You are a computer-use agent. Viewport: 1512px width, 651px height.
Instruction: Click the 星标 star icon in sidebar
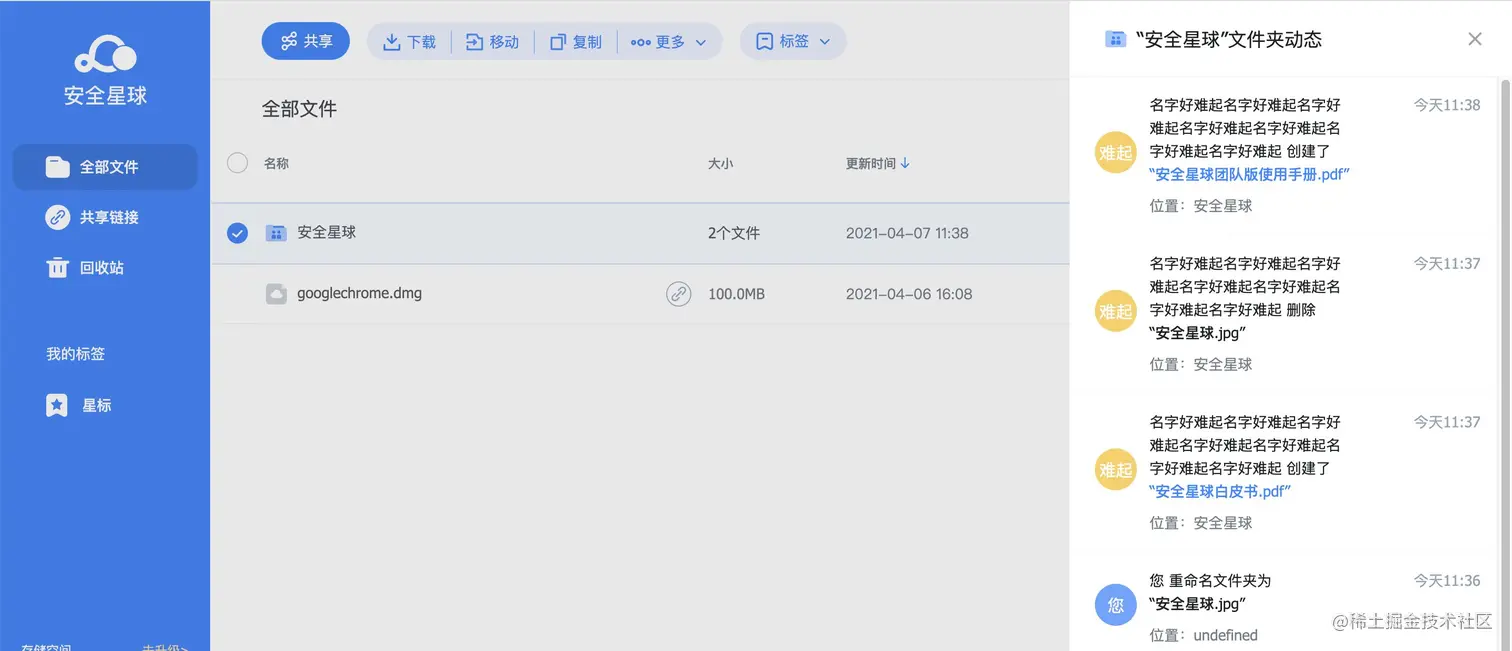[57, 405]
